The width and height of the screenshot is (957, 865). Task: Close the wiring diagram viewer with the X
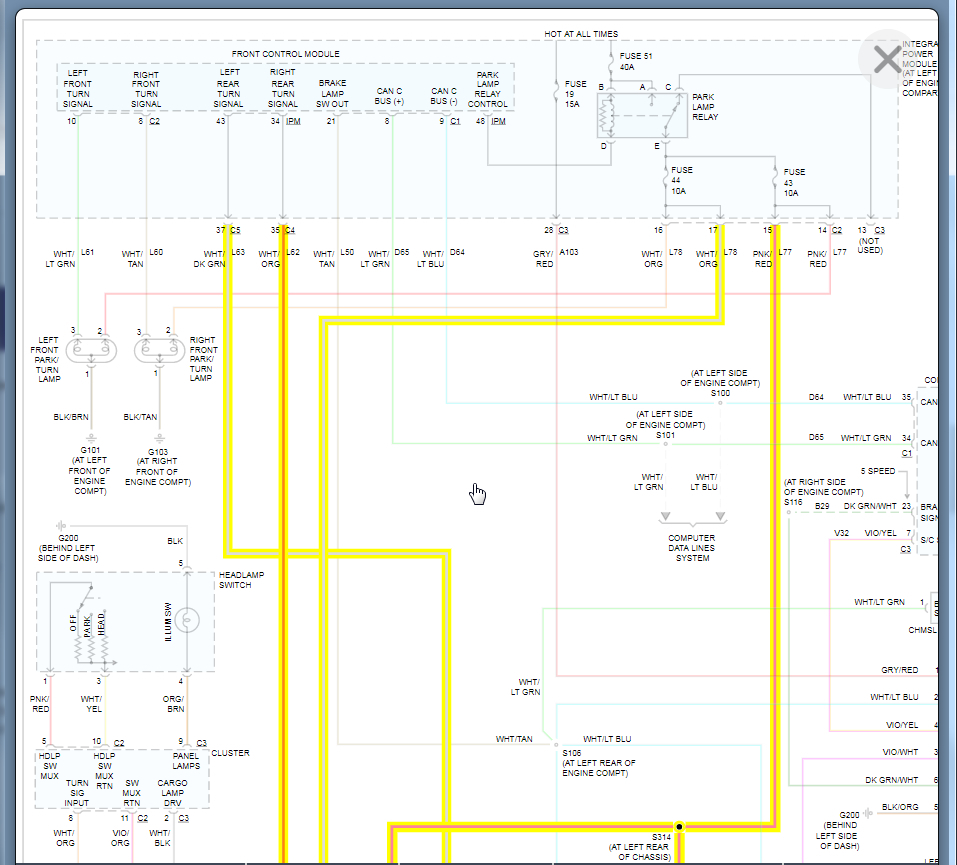[886, 59]
